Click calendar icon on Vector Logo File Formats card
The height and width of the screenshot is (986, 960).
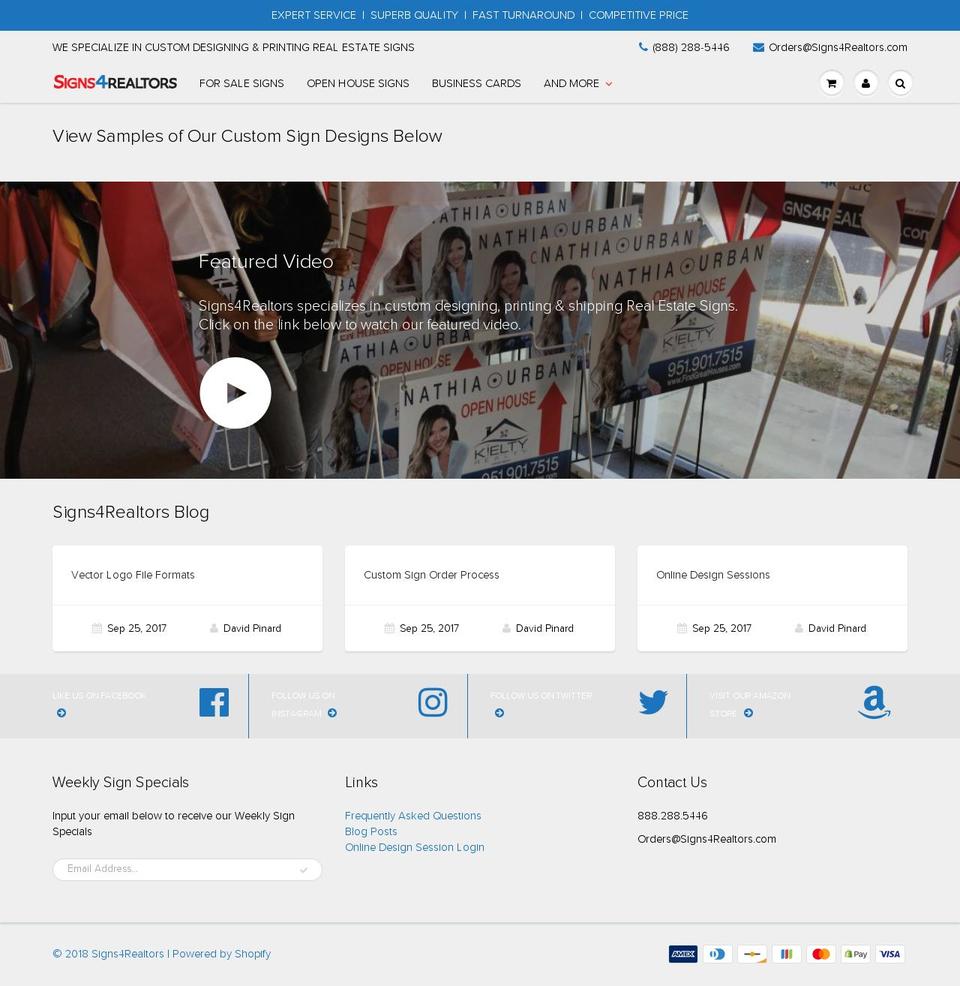pos(97,628)
